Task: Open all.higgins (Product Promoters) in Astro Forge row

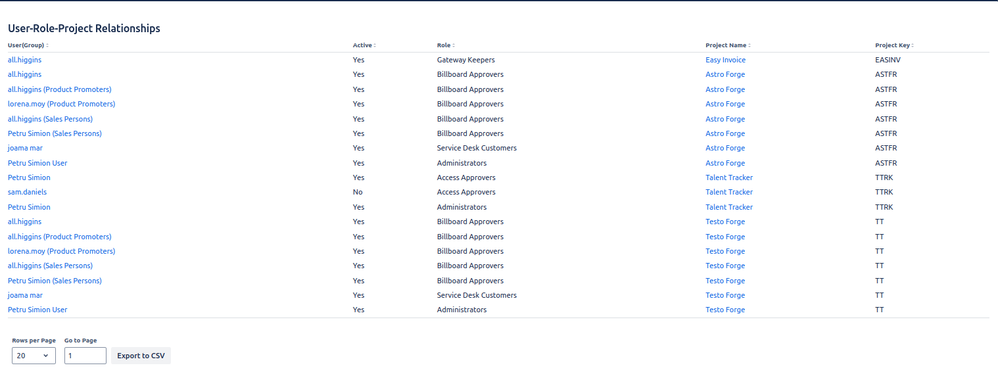Action: (60, 90)
